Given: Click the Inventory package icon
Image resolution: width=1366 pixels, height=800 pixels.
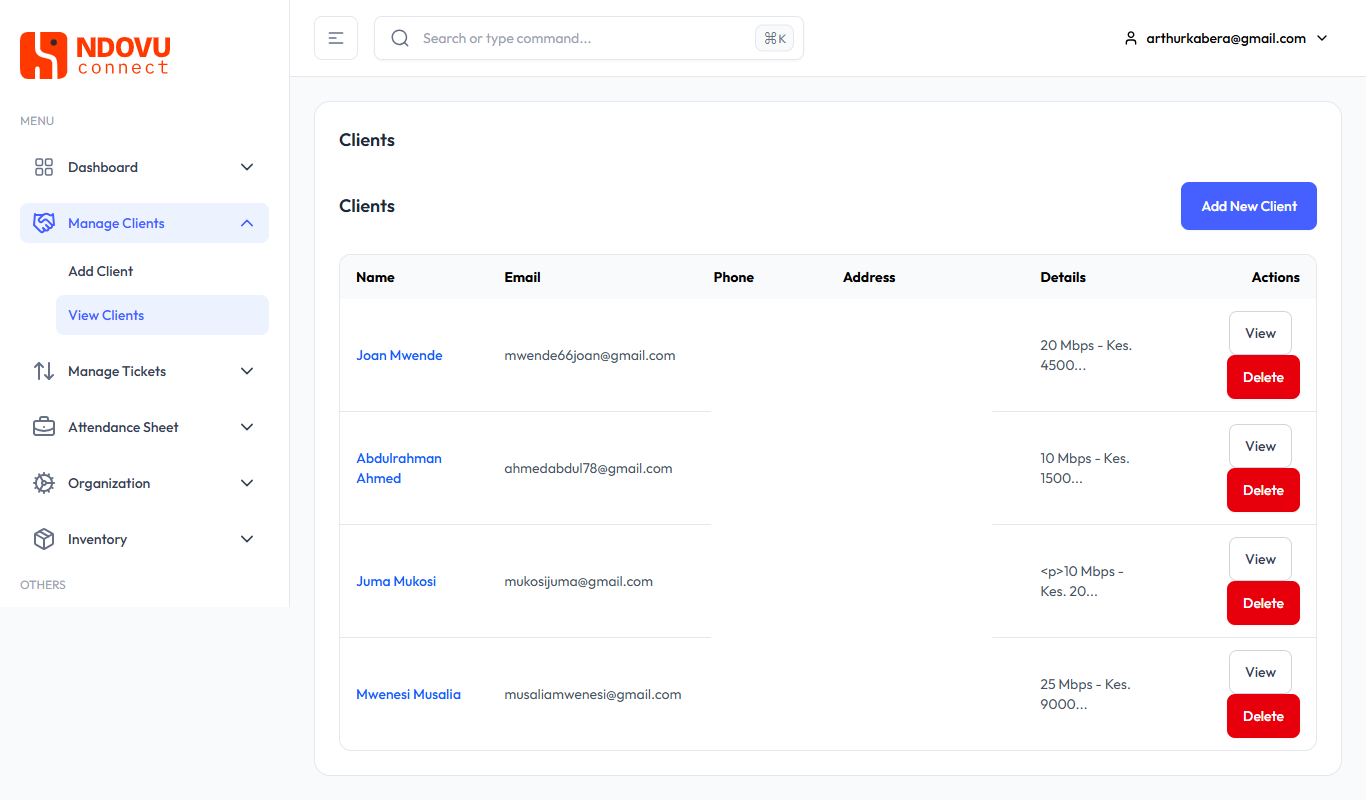Looking at the screenshot, I should (44, 539).
